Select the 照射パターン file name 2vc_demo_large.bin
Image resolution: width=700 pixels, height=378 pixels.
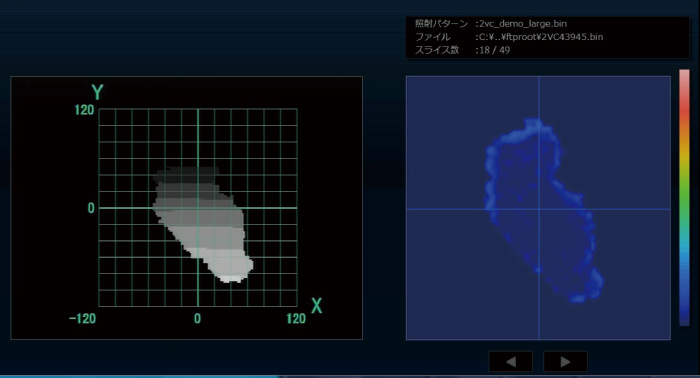click(523, 24)
